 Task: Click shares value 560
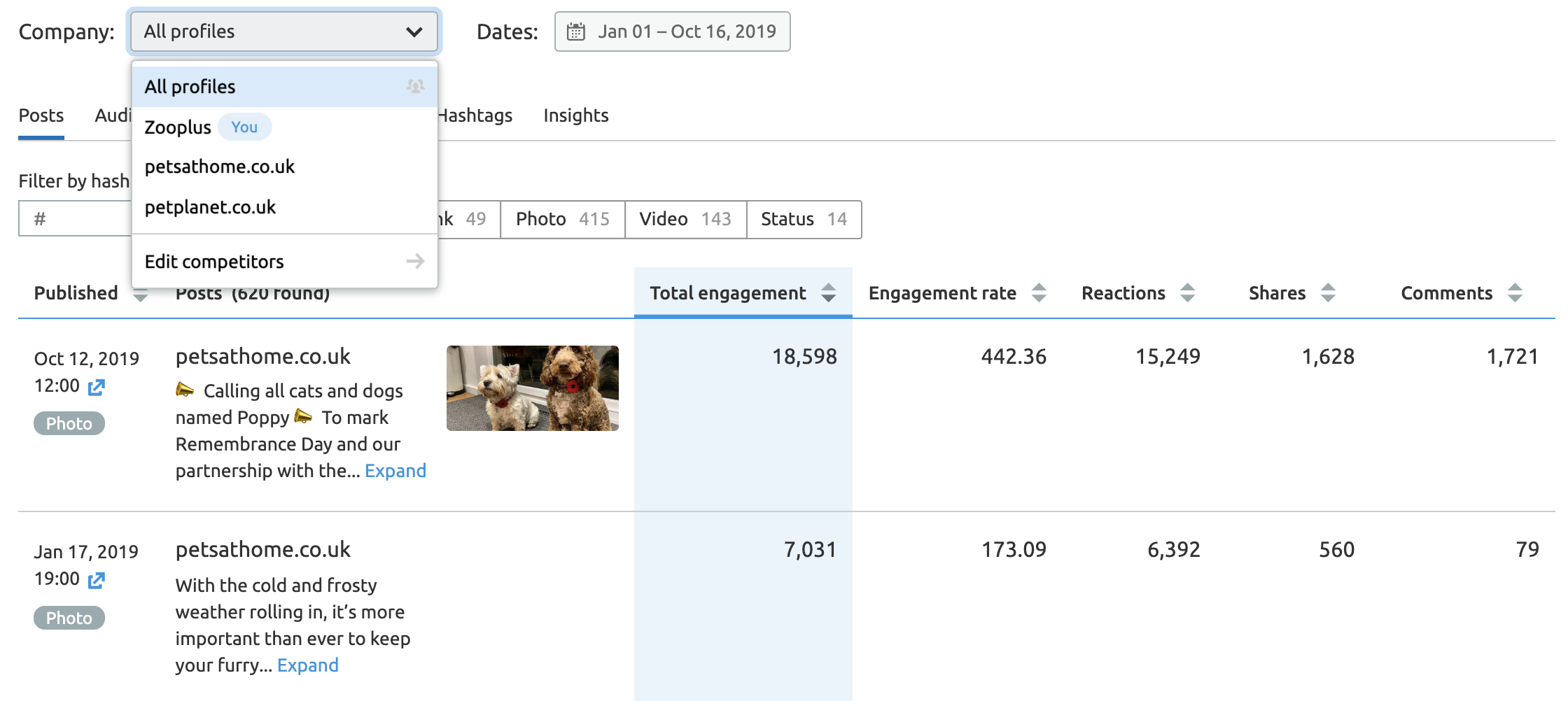1337,550
